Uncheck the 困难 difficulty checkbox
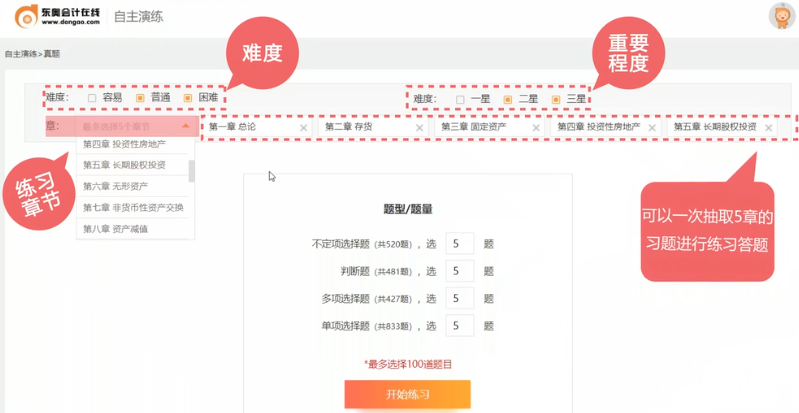799x413 pixels. coord(188,98)
